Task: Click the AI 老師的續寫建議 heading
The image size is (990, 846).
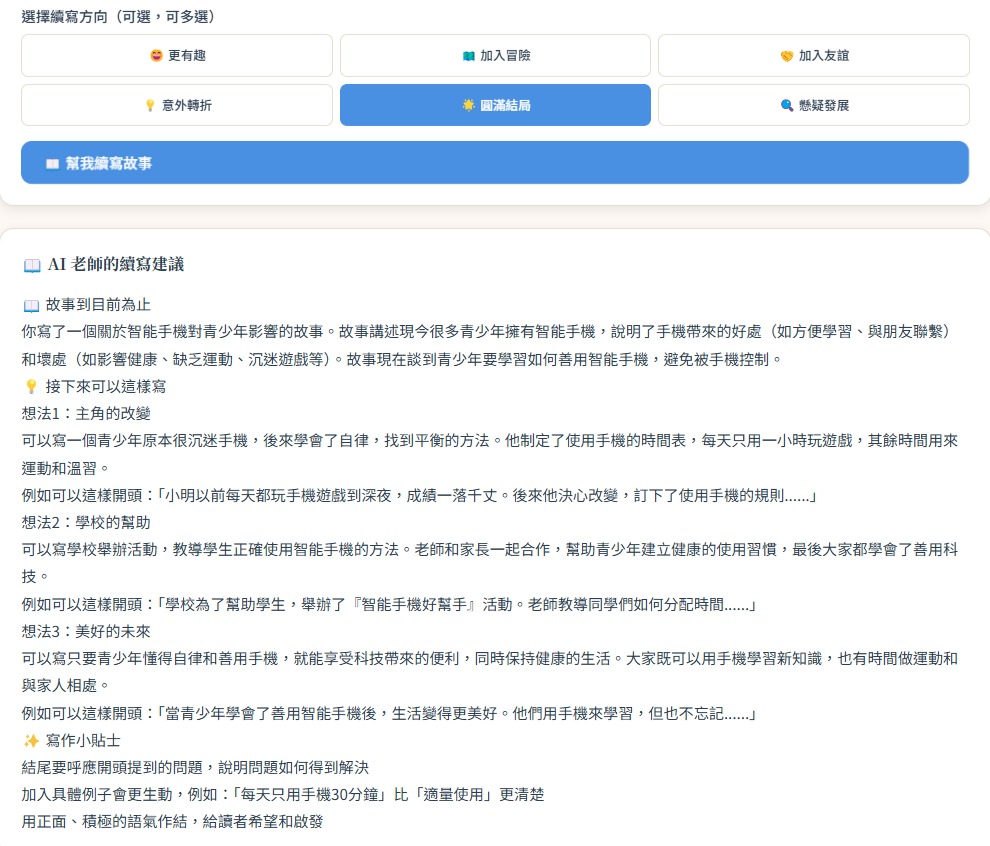Action: click(x=116, y=265)
